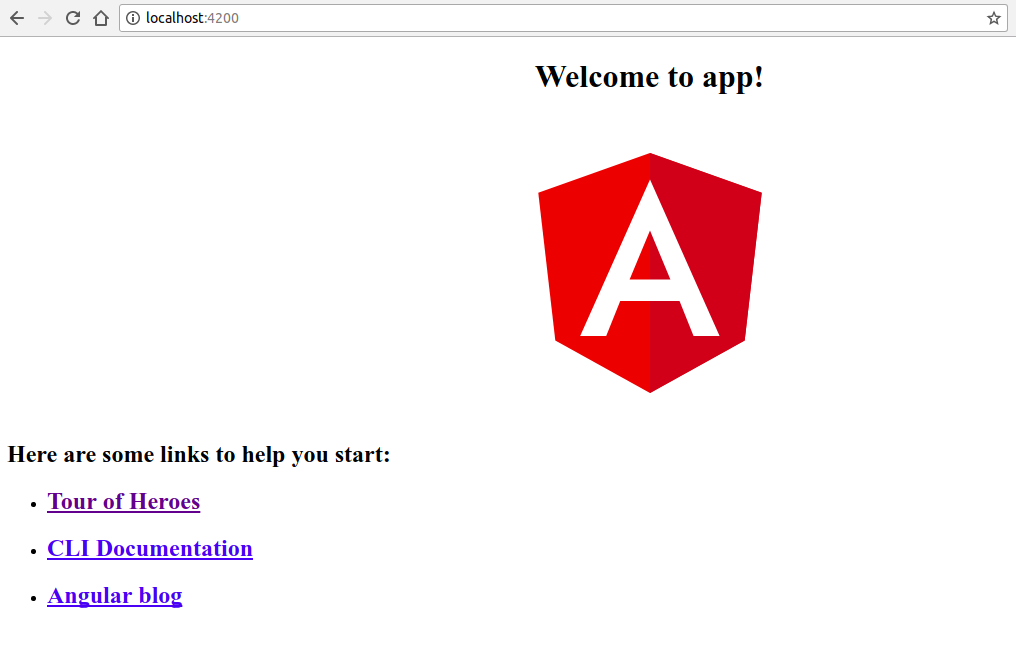Toggle the bookmark star for this page
This screenshot has width=1016, height=650.
coord(993,17)
